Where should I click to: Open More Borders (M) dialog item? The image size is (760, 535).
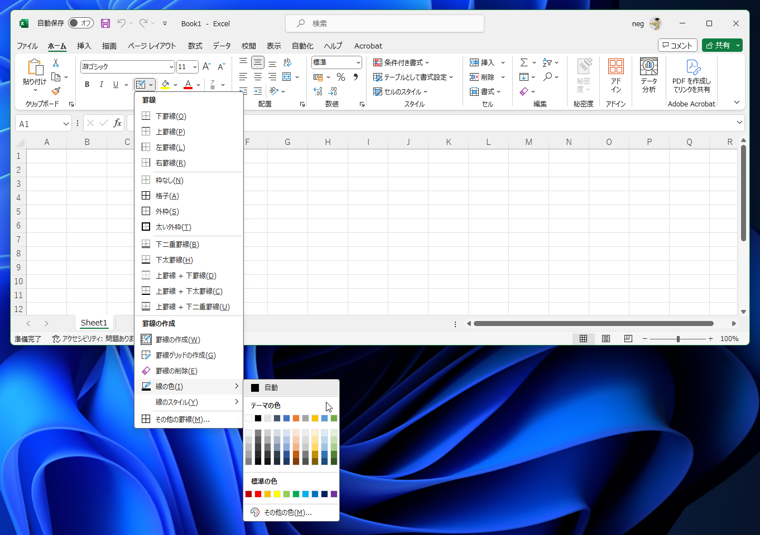[189, 419]
